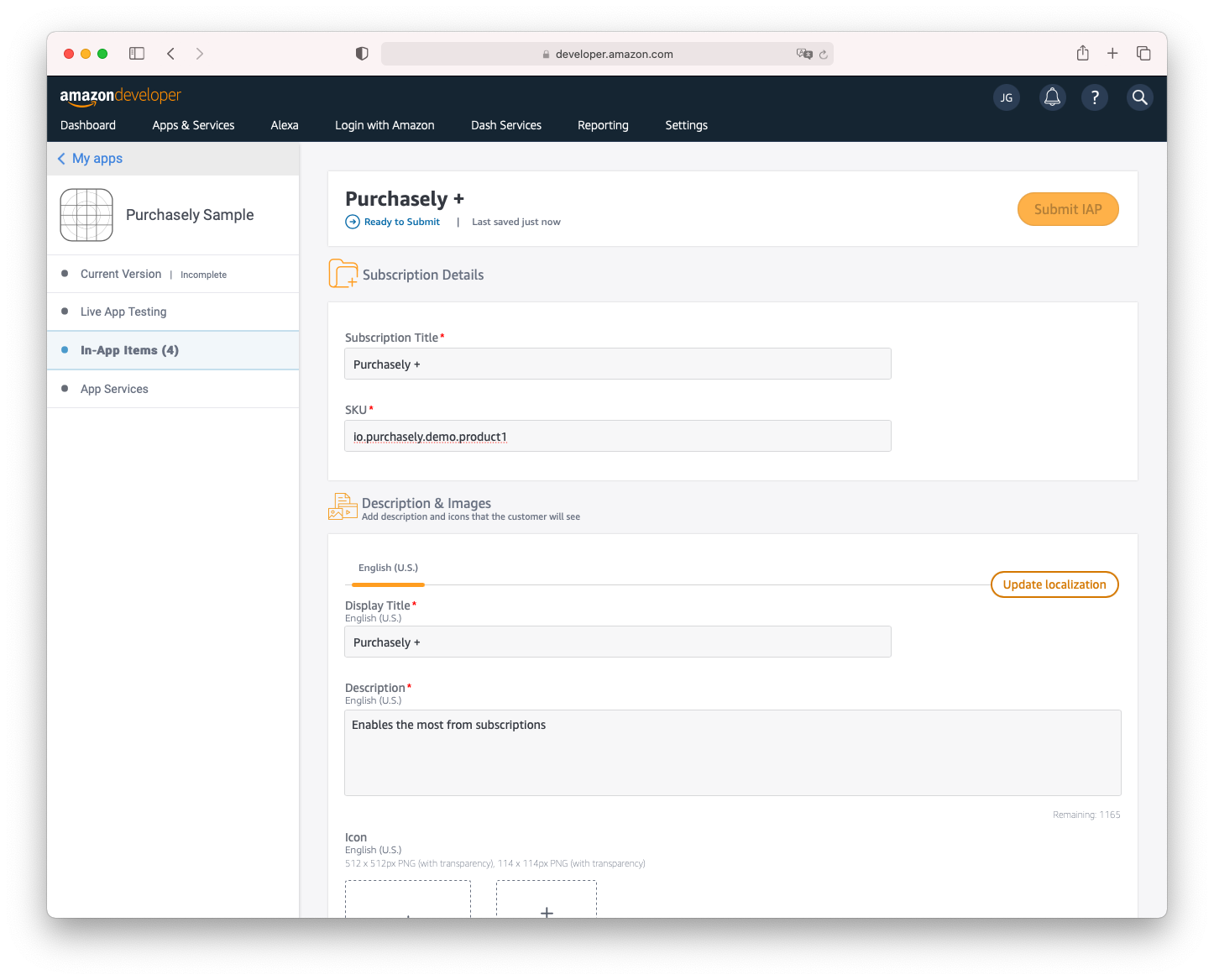Select In-App Items (4)
1214x980 pixels.
[x=173, y=350]
